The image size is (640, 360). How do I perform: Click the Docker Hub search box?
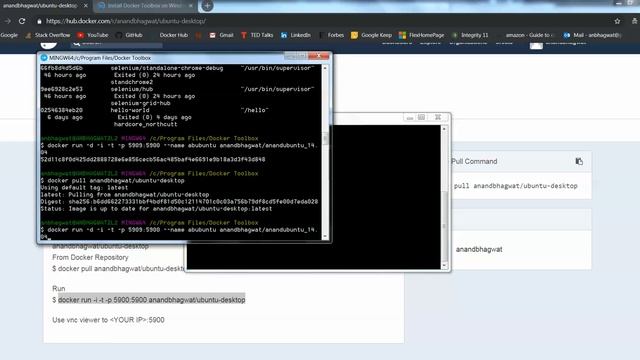tap(117, 44)
